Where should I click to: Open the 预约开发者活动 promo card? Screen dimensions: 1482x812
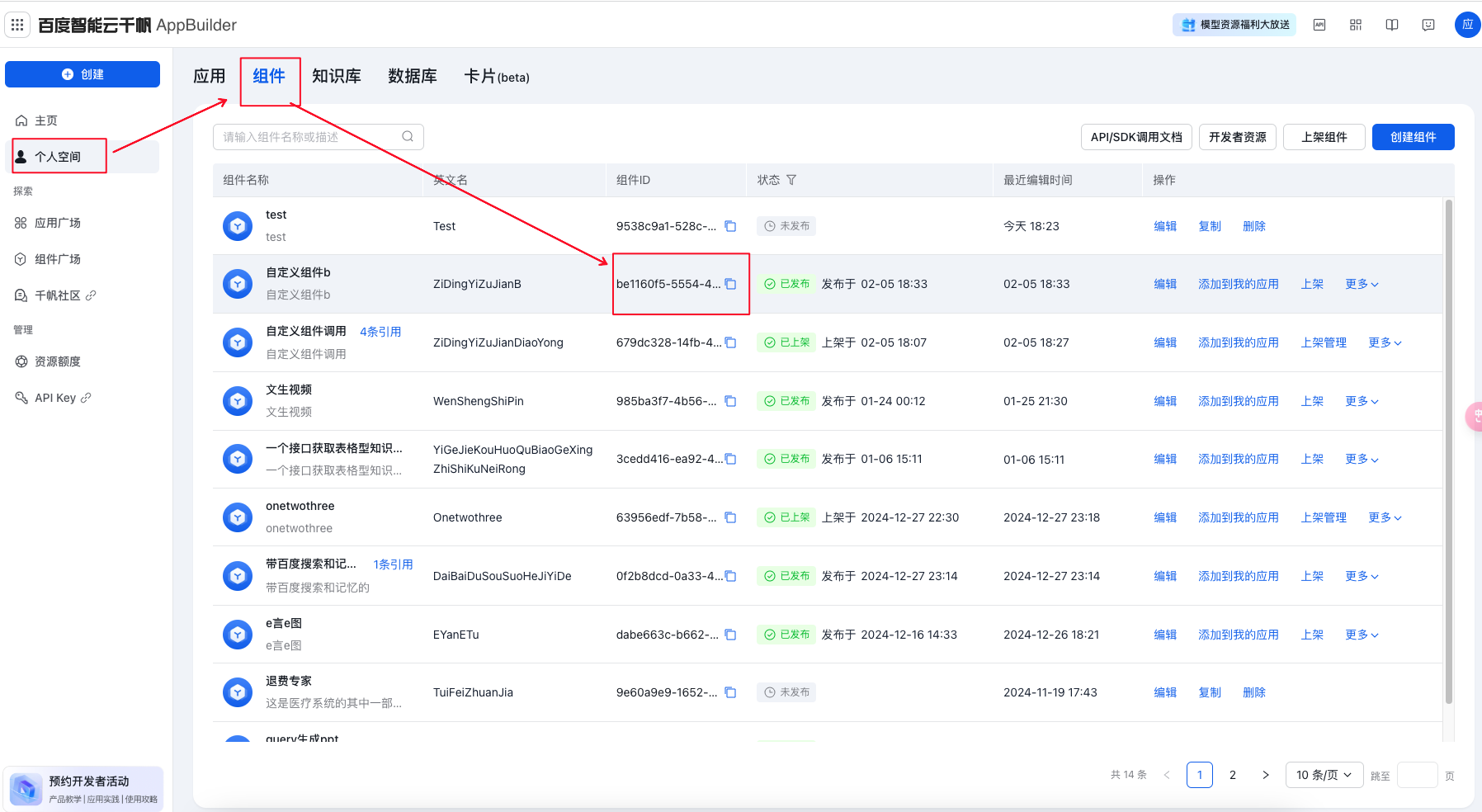click(83, 789)
